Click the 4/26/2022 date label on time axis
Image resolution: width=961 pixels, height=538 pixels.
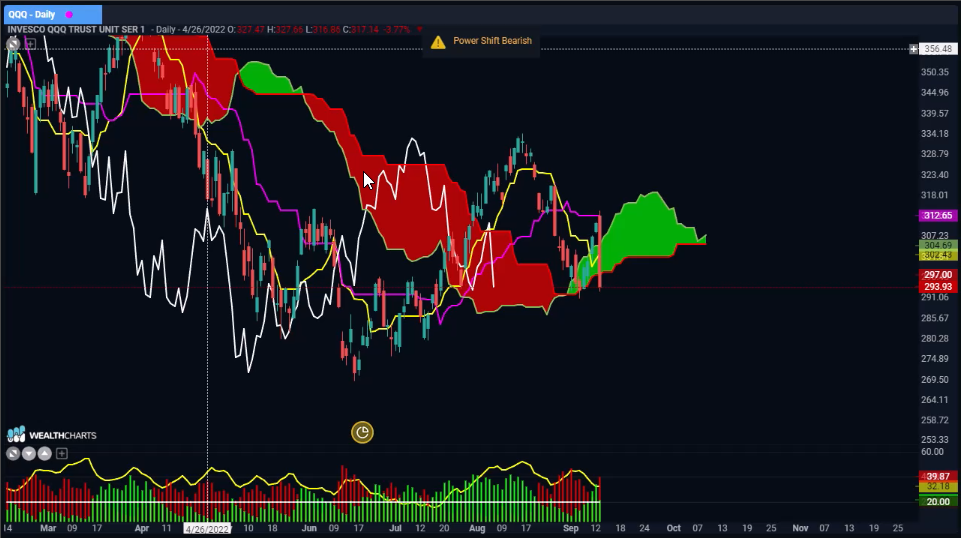pyautogui.click(x=207, y=529)
